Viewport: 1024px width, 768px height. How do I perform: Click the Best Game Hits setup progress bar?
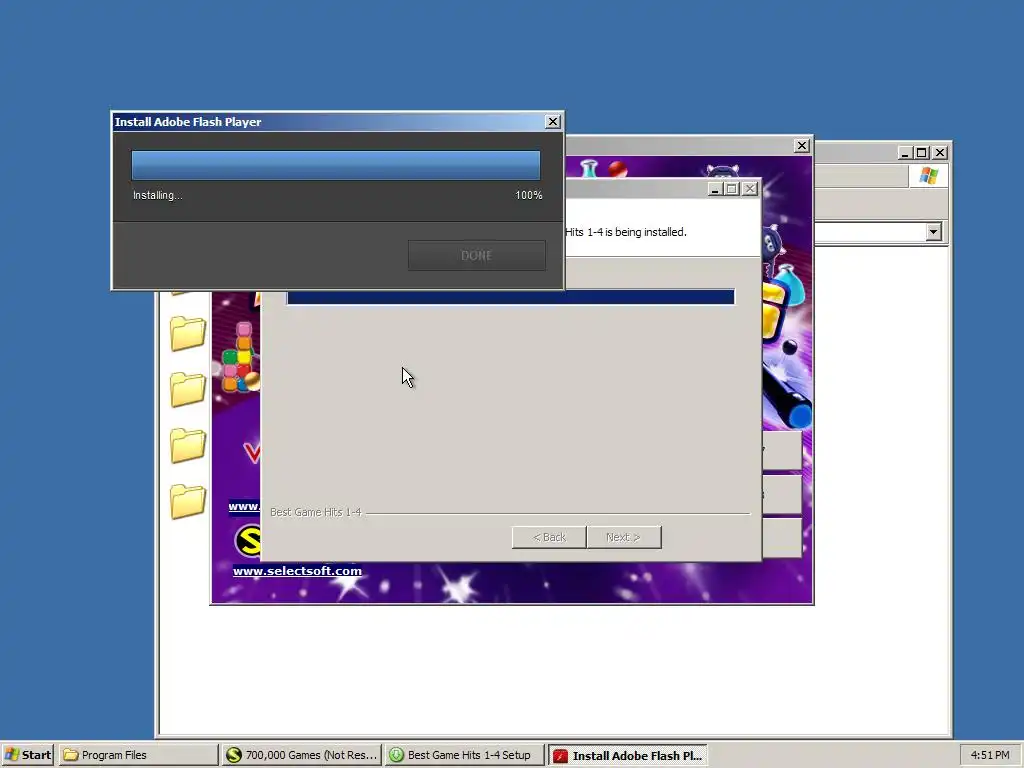pos(511,297)
